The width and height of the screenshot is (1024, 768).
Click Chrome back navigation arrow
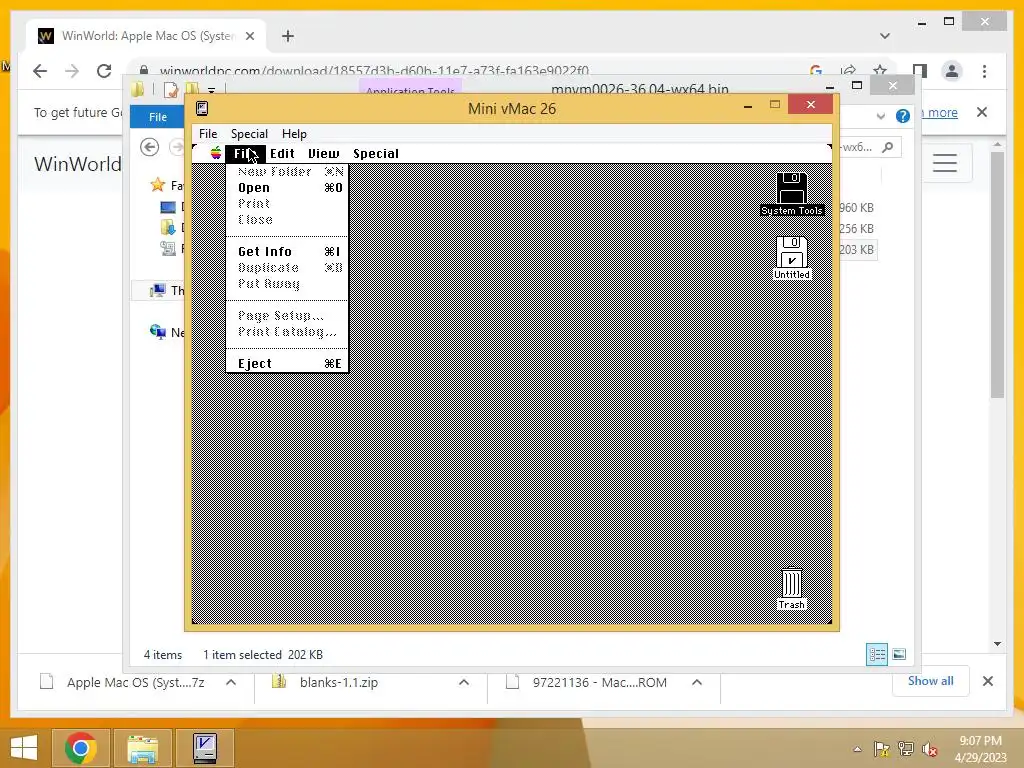40,71
